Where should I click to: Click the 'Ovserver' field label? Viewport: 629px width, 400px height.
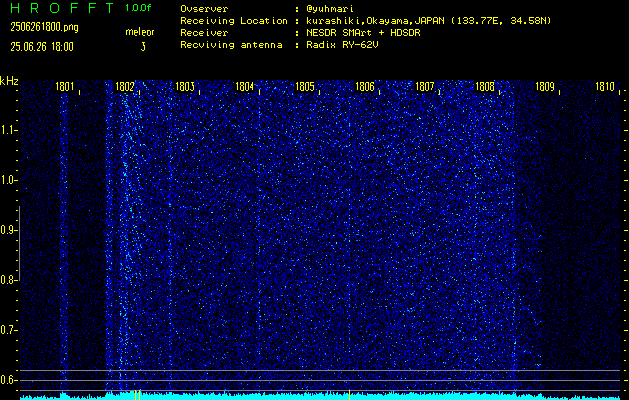pyautogui.click(x=204, y=9)
